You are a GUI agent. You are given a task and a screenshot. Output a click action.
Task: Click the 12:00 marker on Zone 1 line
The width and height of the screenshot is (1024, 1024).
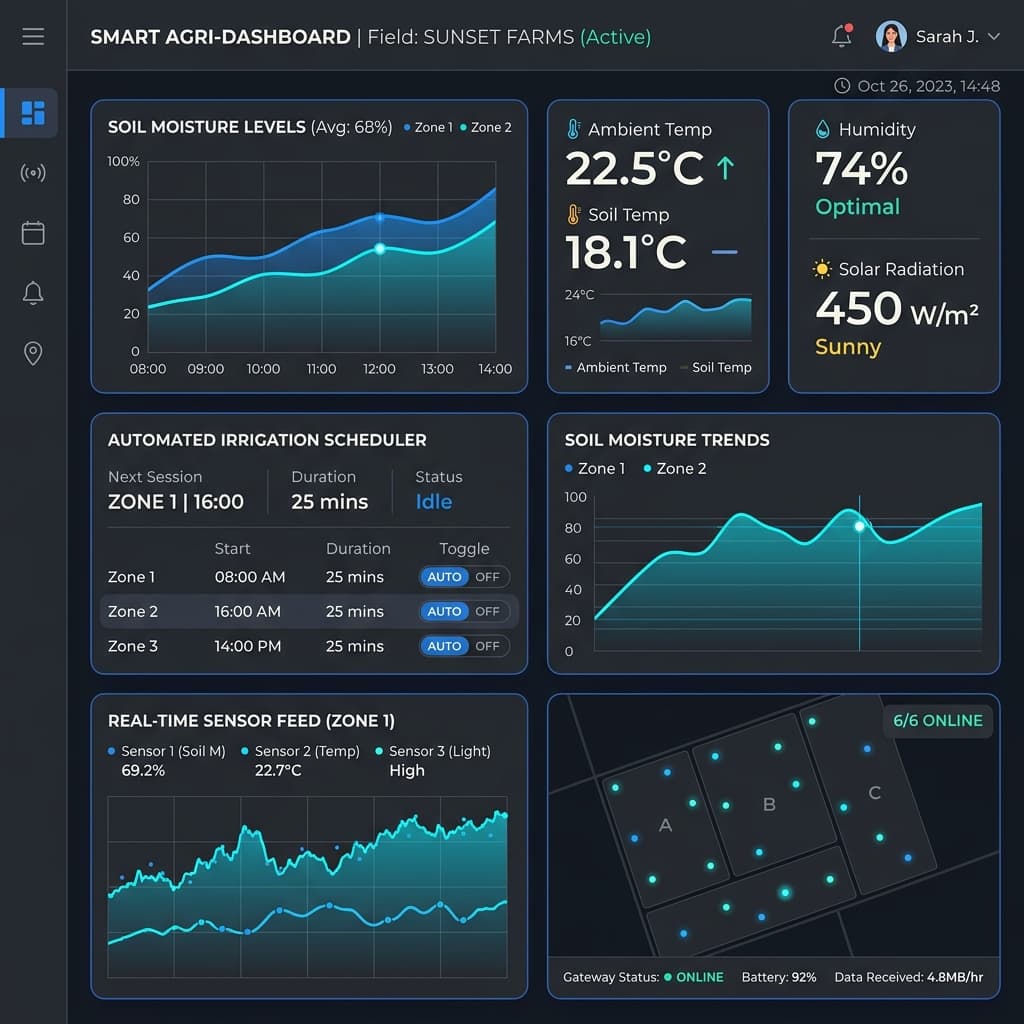[x=379, y=217]
